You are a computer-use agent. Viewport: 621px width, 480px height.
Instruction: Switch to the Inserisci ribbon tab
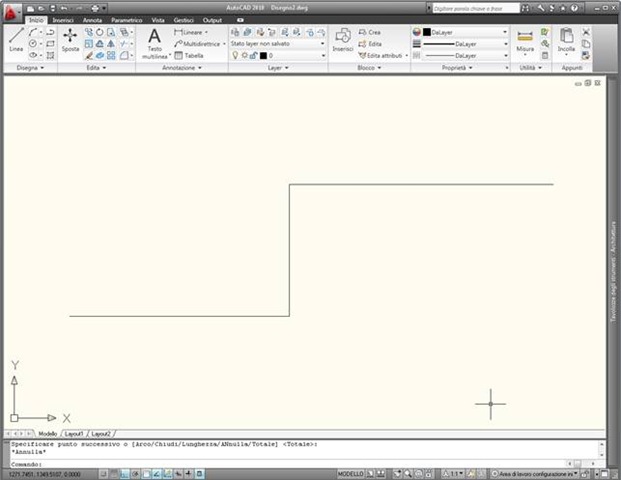[x=63, y=20]
